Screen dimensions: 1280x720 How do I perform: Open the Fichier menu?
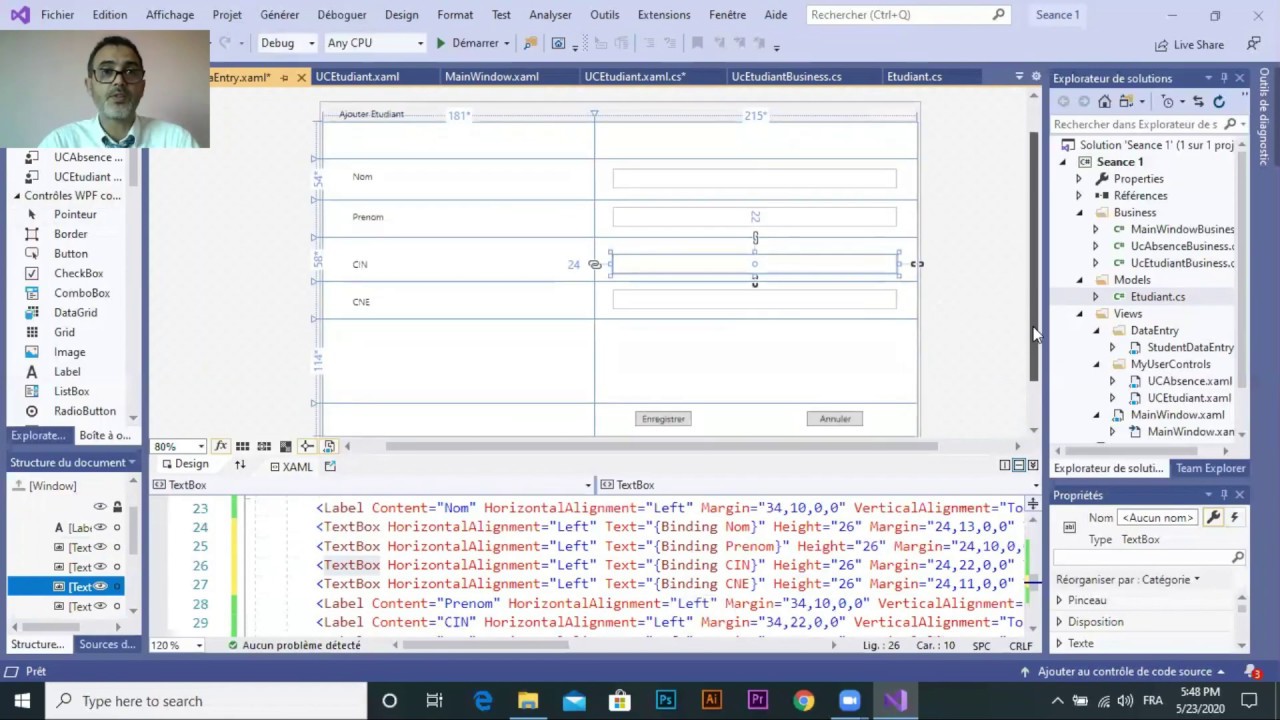[x=58, y=15]
